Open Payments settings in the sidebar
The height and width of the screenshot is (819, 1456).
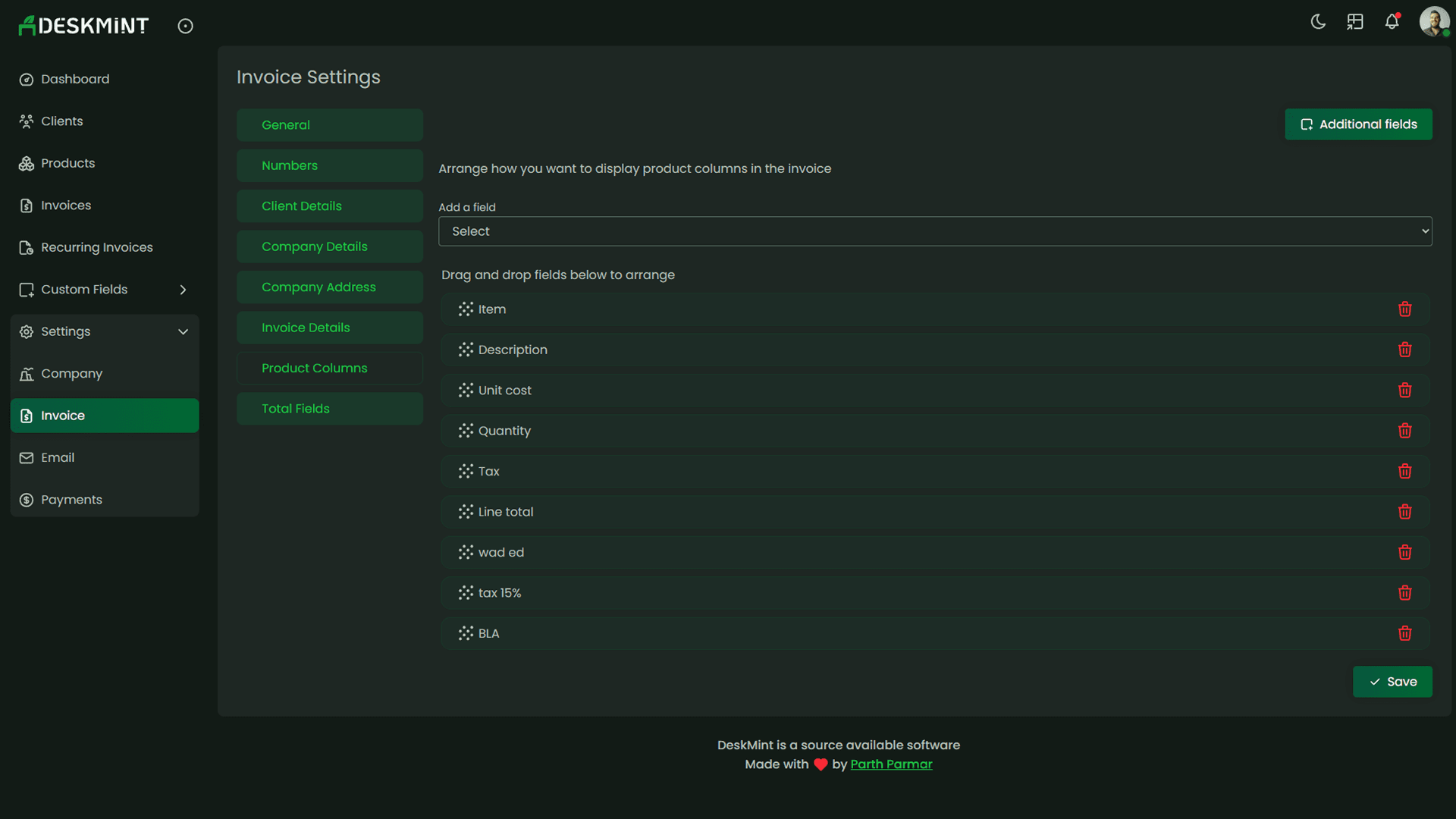(71, 499)
